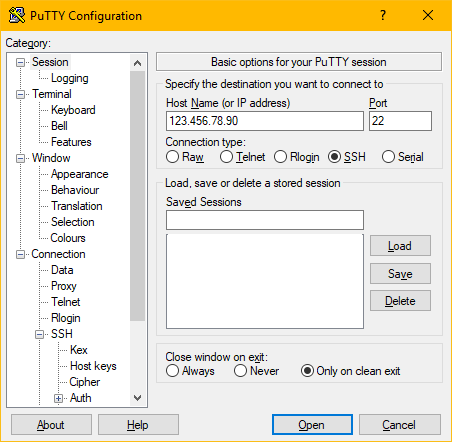
Task: Select the SSH connection type
Action: (334, 157)
